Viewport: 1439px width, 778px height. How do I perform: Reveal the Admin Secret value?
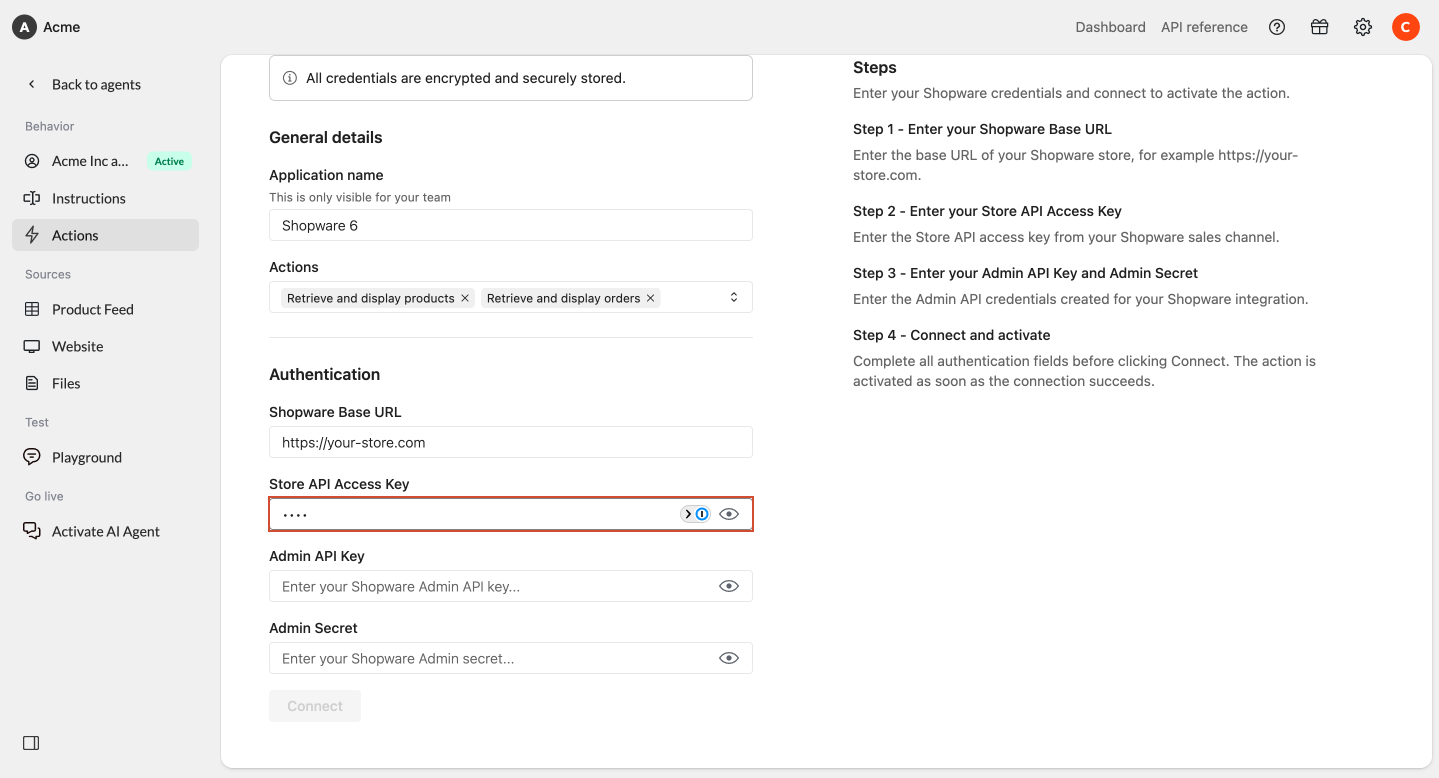(729, 658)
